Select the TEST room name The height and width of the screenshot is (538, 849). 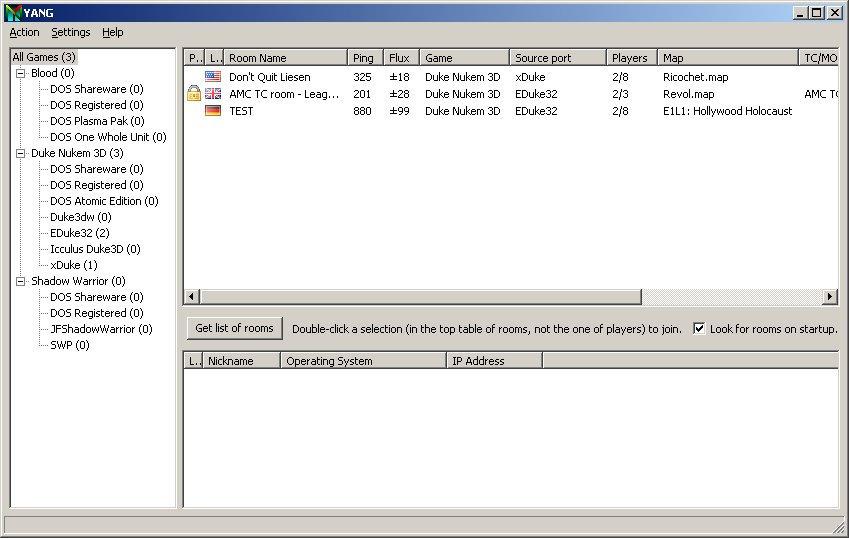241,111
